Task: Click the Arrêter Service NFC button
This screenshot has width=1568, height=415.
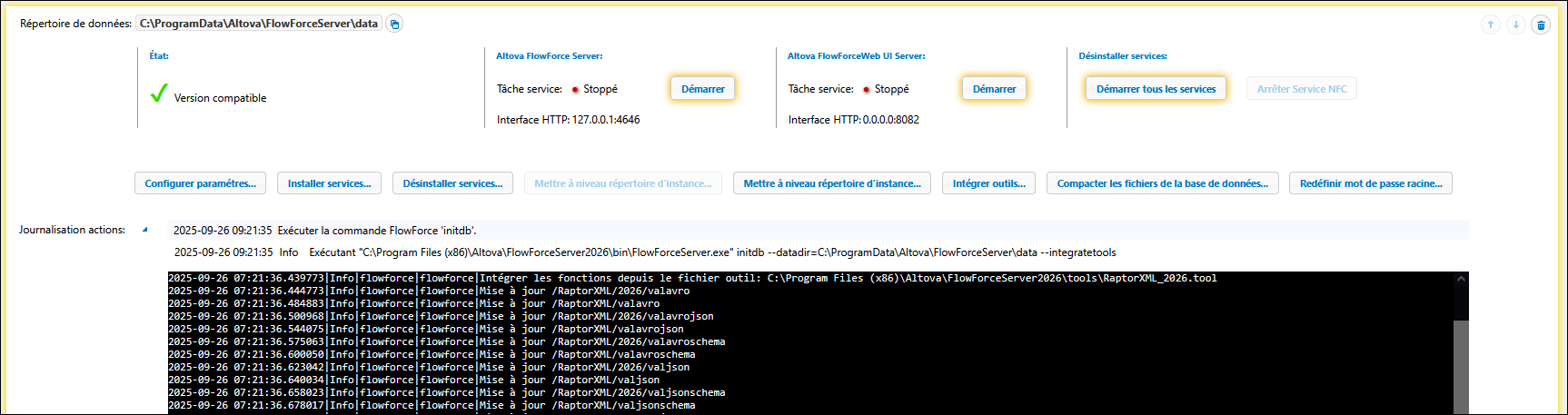Action: (1301, 89)
